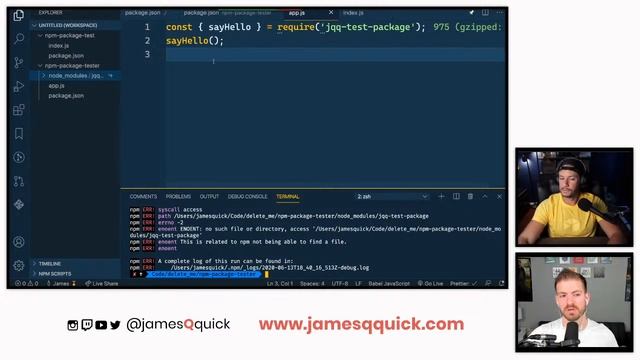Select the app.js editor tab
Screen dimensions: 640x360
click(297, 13)
